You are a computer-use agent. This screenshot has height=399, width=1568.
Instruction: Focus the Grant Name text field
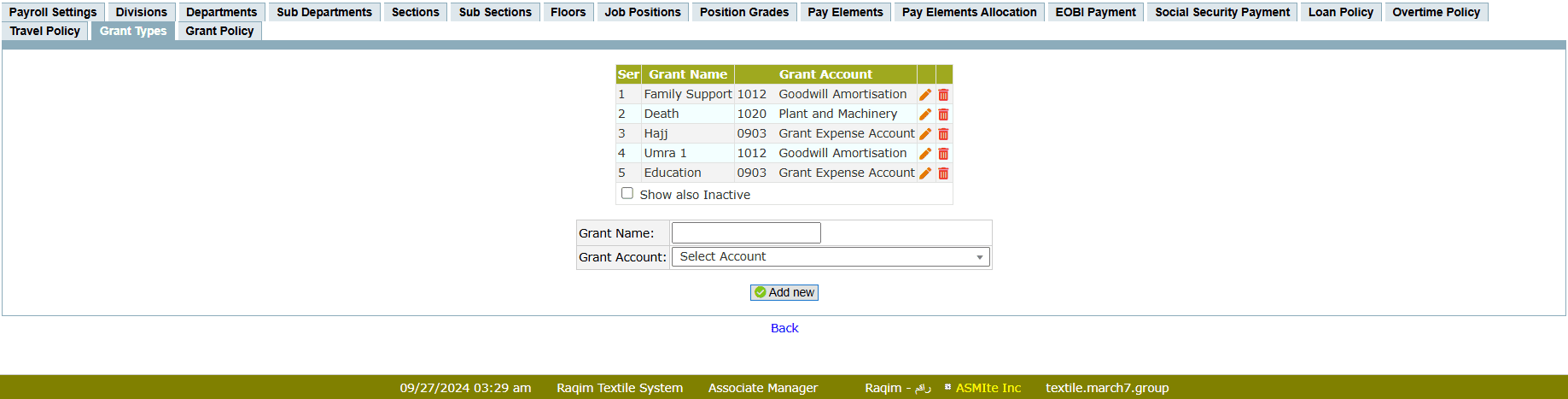pyautogui.click(x=746, y=233)
